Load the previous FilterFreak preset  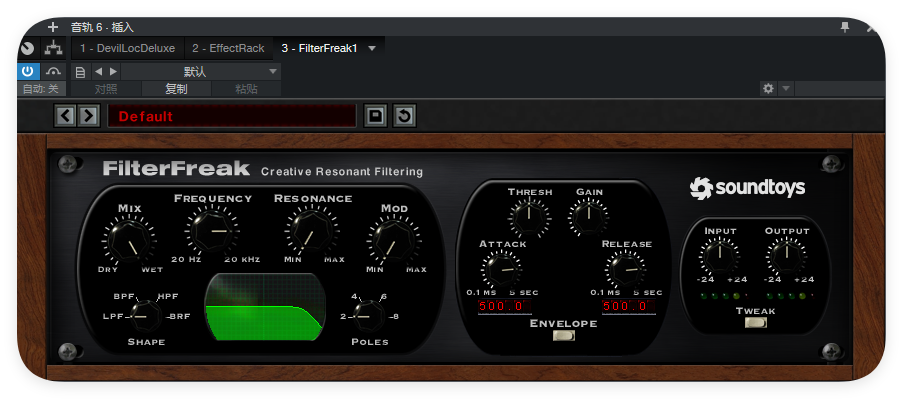pos(65,116)
